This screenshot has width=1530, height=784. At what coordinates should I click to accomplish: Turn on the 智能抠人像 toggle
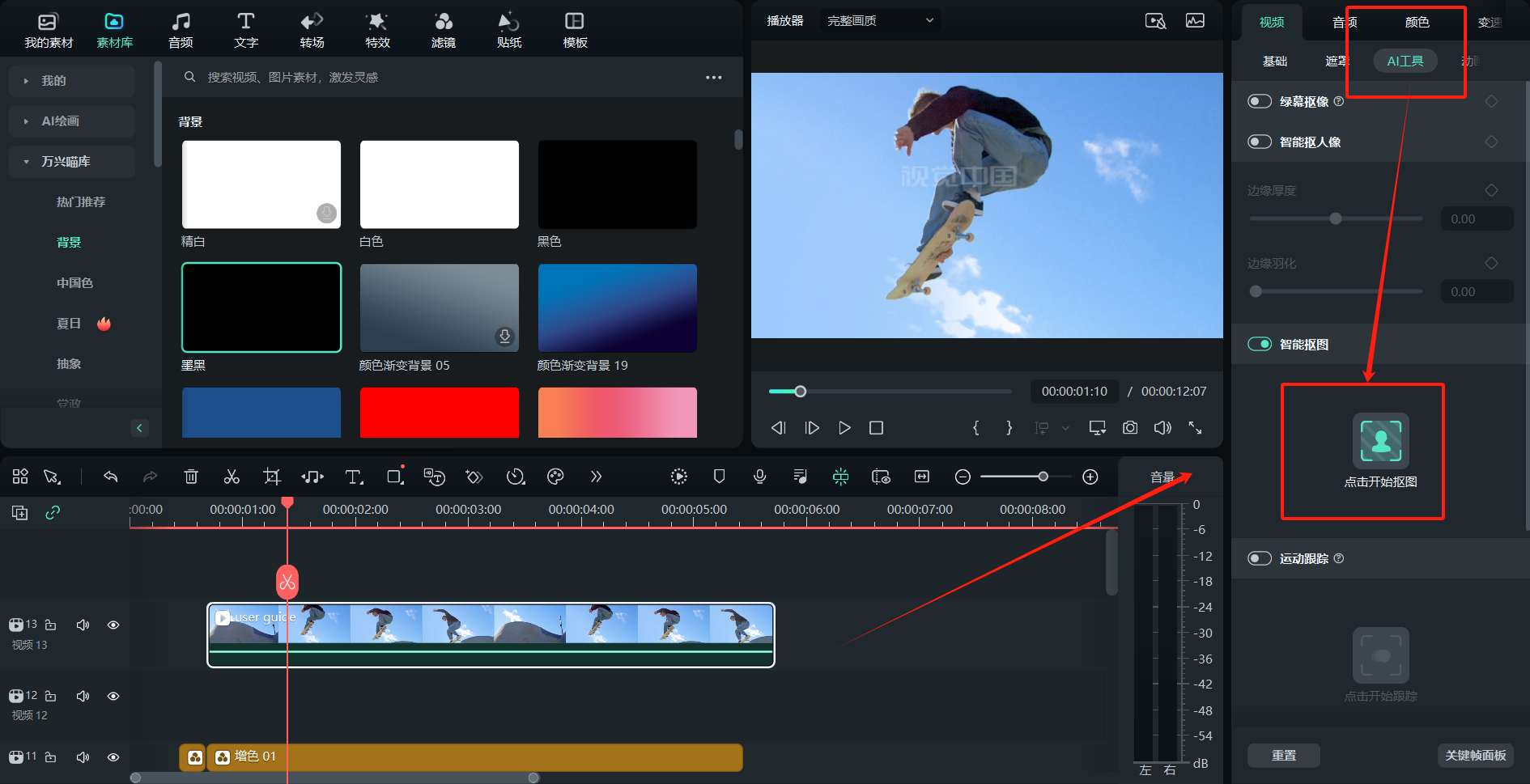1260,142
